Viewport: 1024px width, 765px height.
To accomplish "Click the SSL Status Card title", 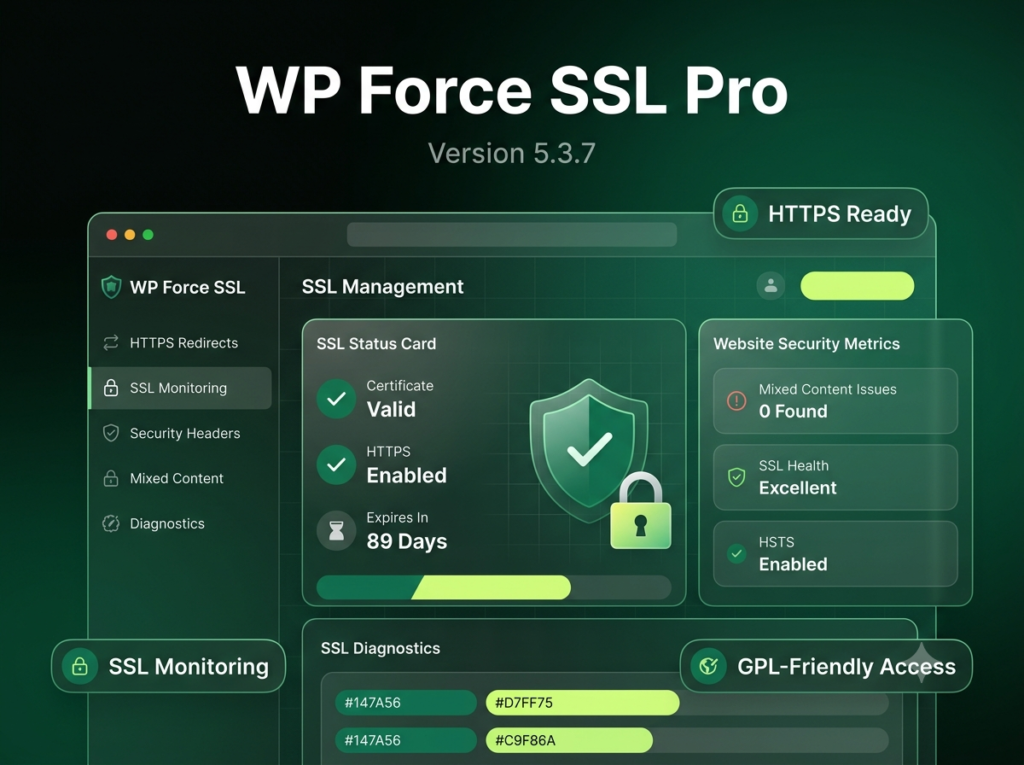I will pos(376,344).
